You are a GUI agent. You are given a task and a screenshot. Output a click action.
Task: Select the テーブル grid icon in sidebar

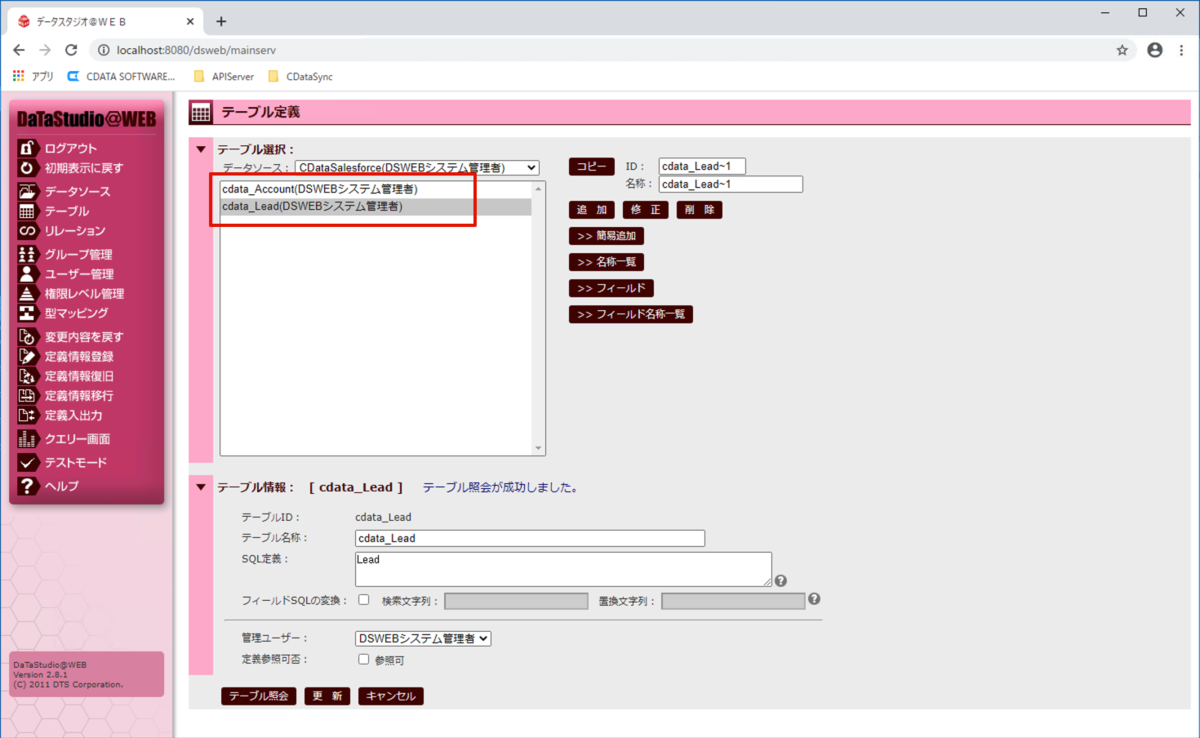tap(28, 211)
